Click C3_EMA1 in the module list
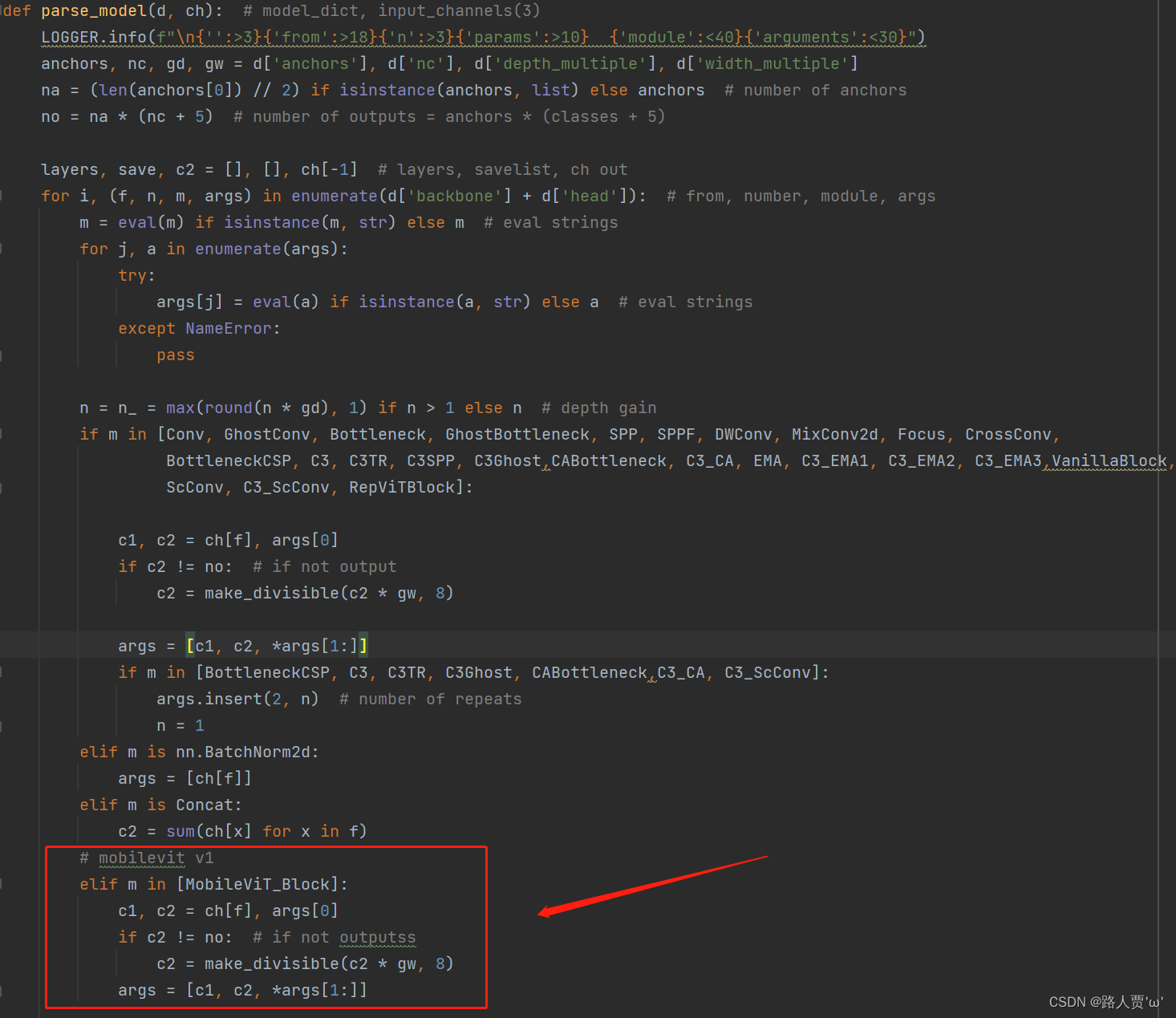Image resolution: width=1176 pixels, height=1018 pixels. [835, 460]
